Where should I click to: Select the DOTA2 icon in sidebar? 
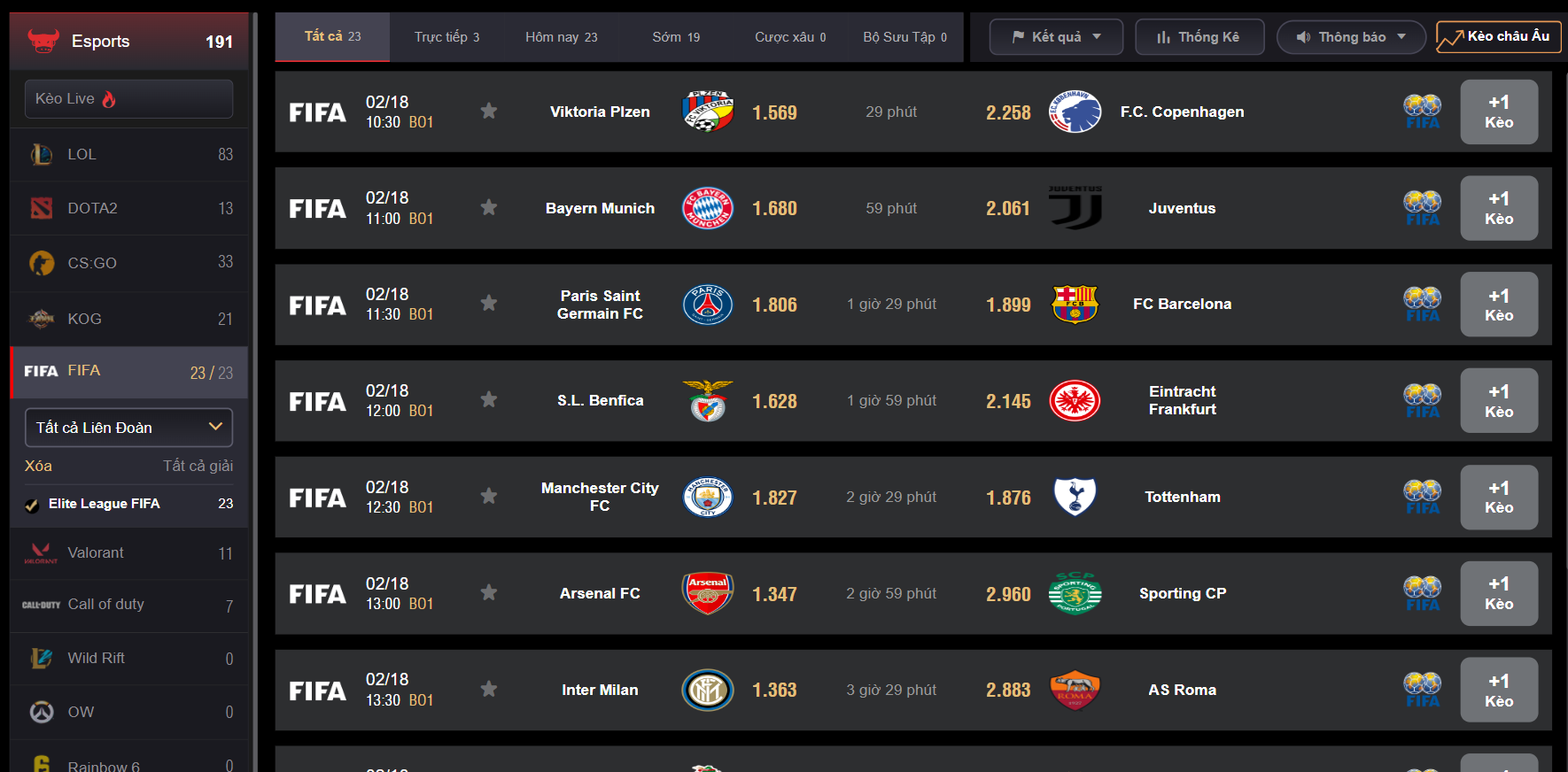[x=42, y=208]
